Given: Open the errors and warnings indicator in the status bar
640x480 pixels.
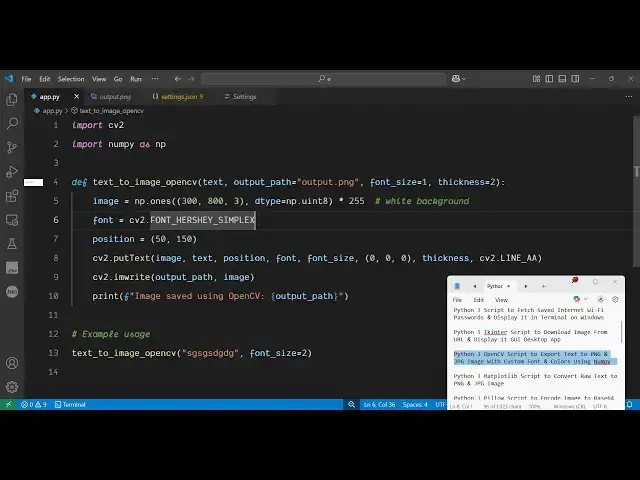Looking at the screenshot, I should pos(34,404).
